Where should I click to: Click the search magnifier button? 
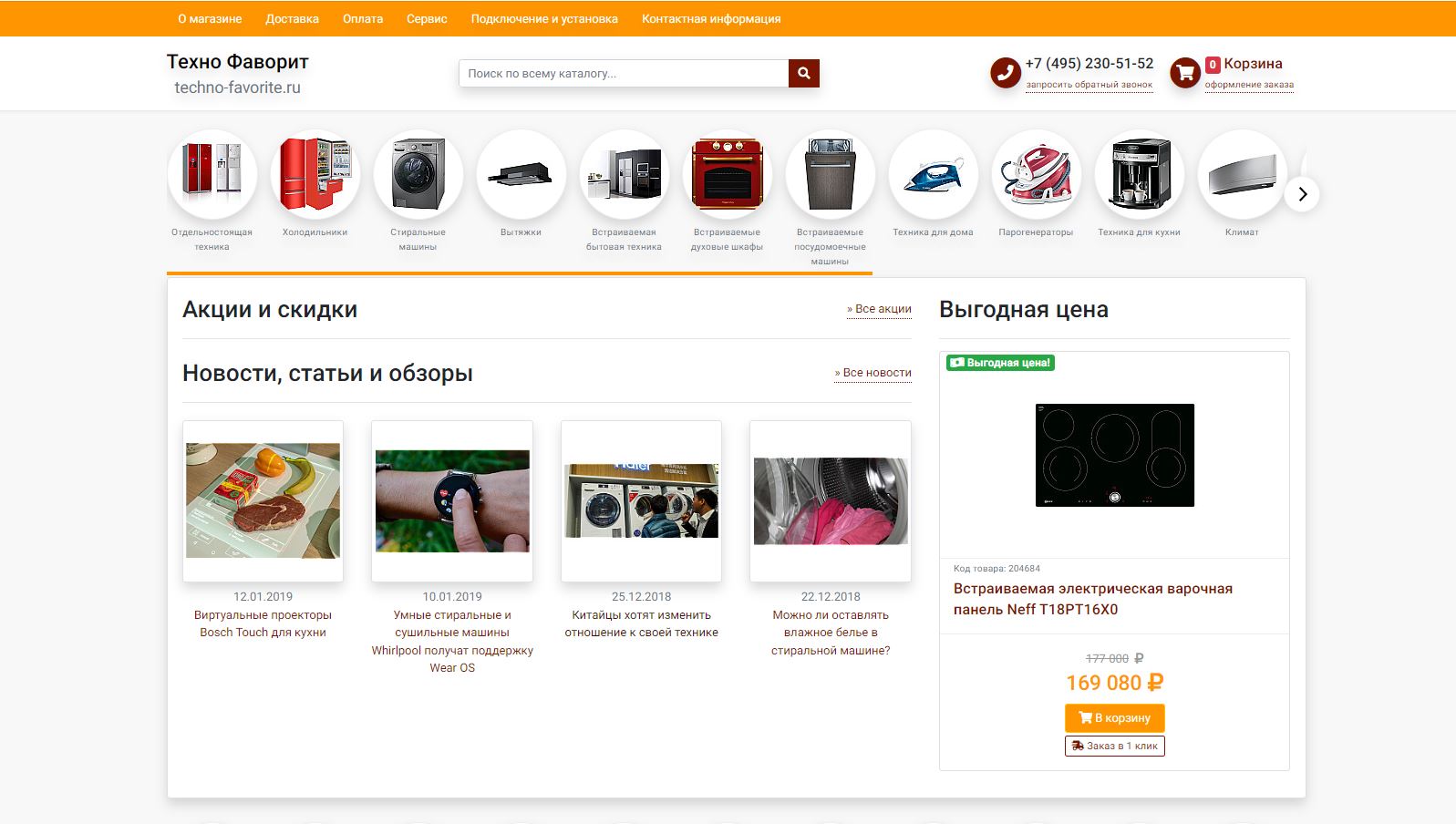[x=803, y=73]
